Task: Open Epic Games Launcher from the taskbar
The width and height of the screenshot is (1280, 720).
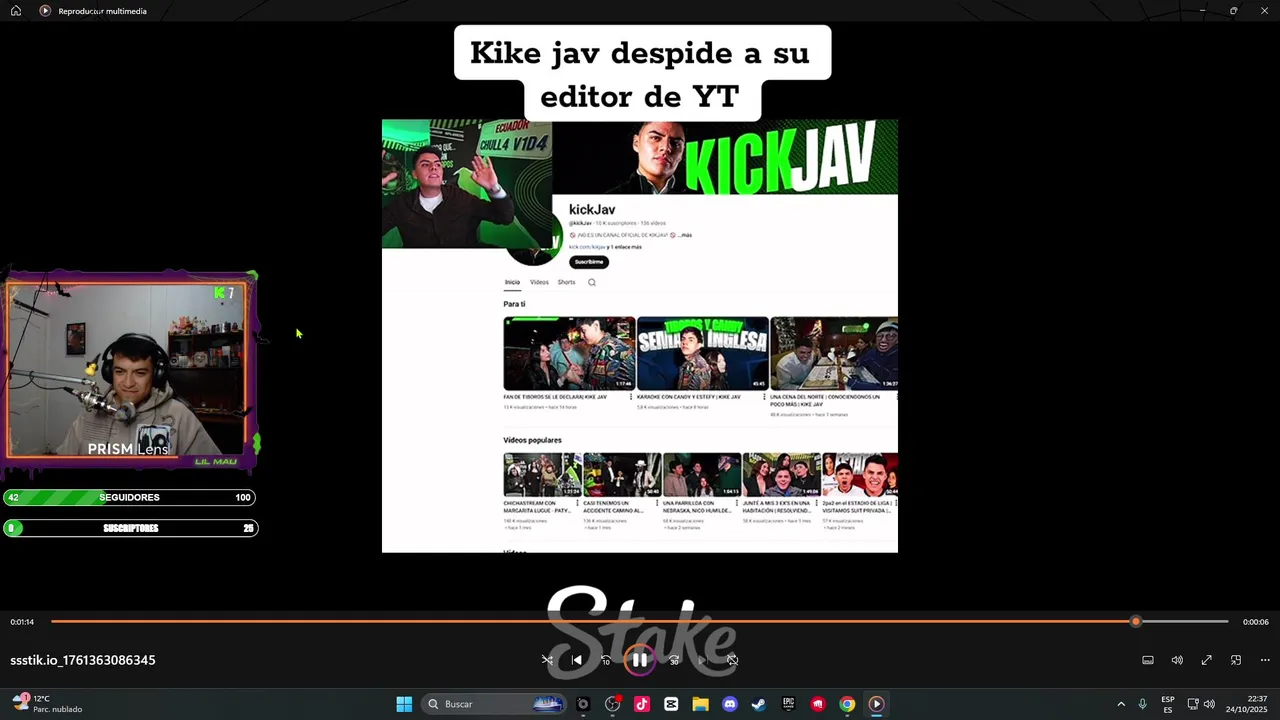Action: (788, 704)
